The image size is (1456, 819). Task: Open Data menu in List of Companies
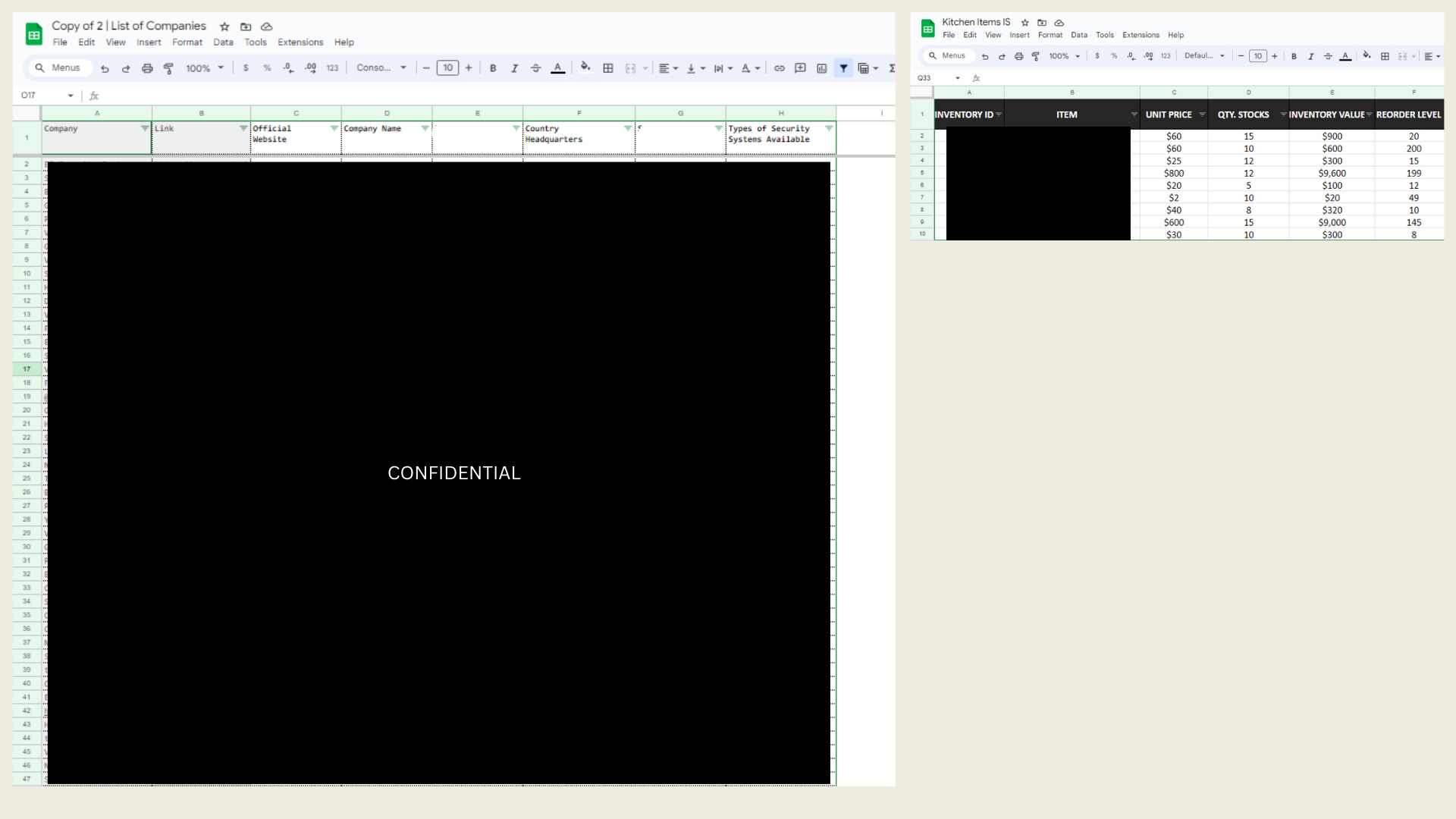[223, 42]
